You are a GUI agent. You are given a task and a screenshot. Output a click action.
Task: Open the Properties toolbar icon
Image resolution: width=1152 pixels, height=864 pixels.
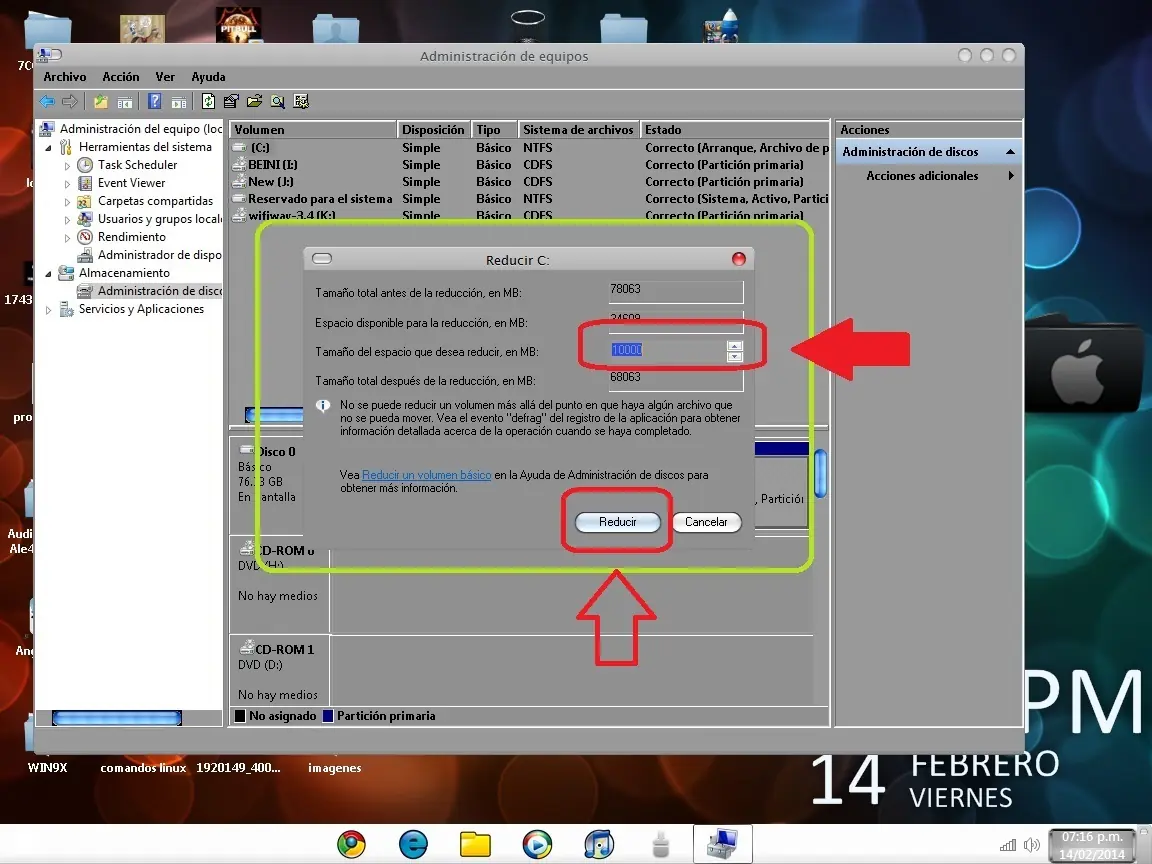click(x=231, y=101)
